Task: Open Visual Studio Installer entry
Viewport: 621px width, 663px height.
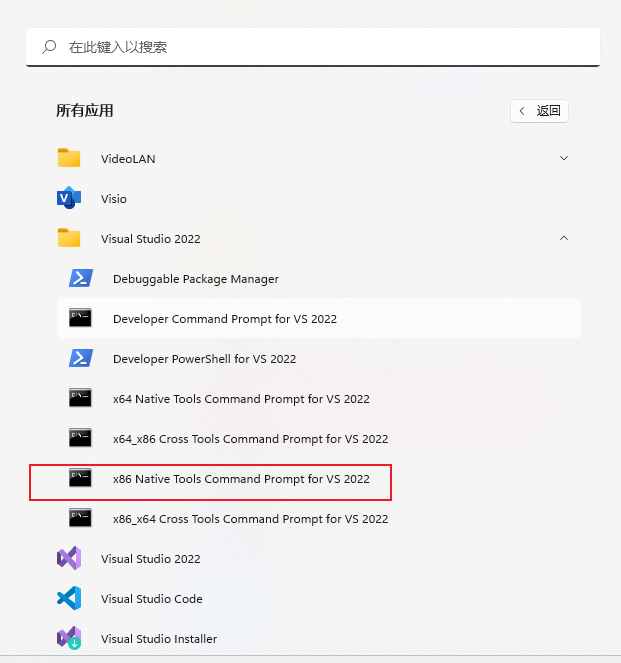Action: 159,639
